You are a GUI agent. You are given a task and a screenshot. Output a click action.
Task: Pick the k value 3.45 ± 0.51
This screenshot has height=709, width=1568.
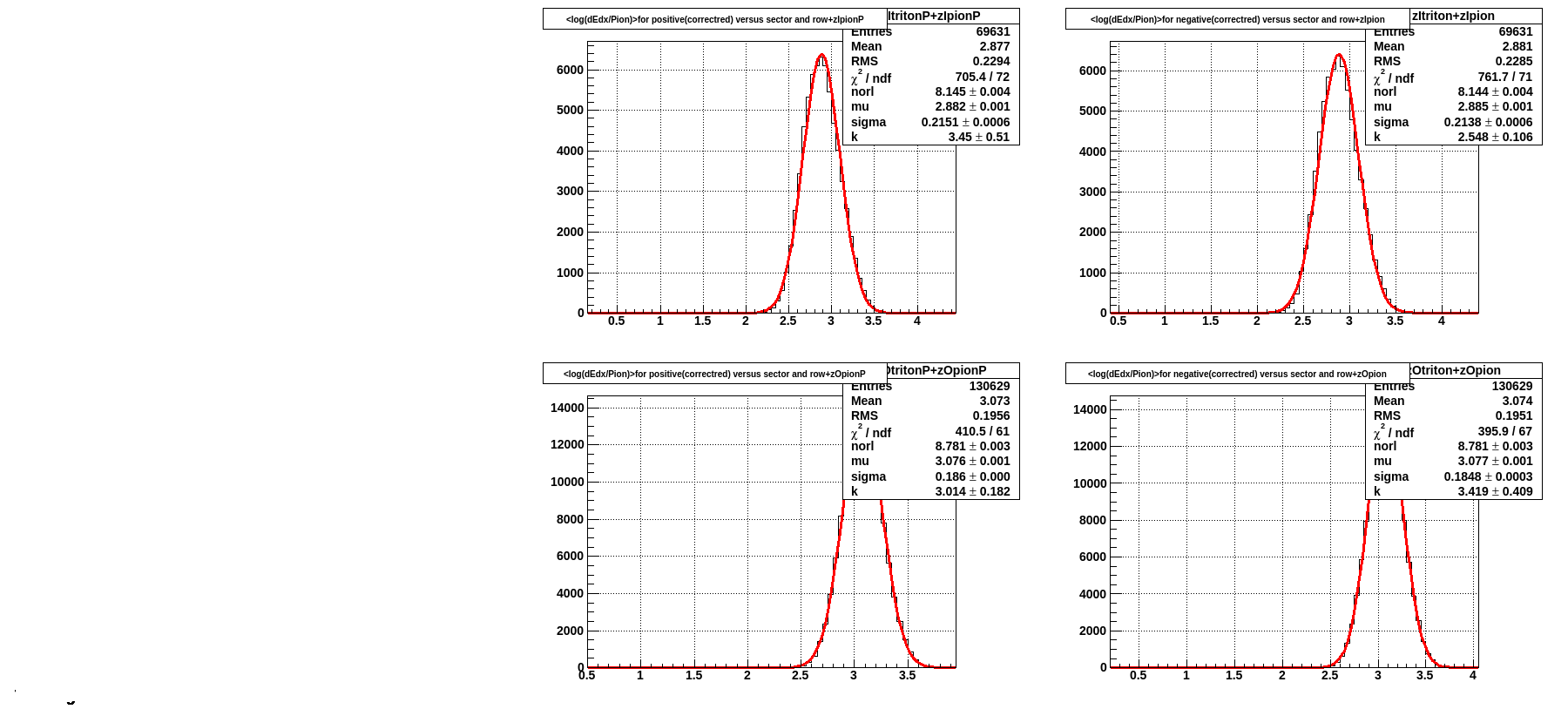pyautogui.click(x=979, y=137)
